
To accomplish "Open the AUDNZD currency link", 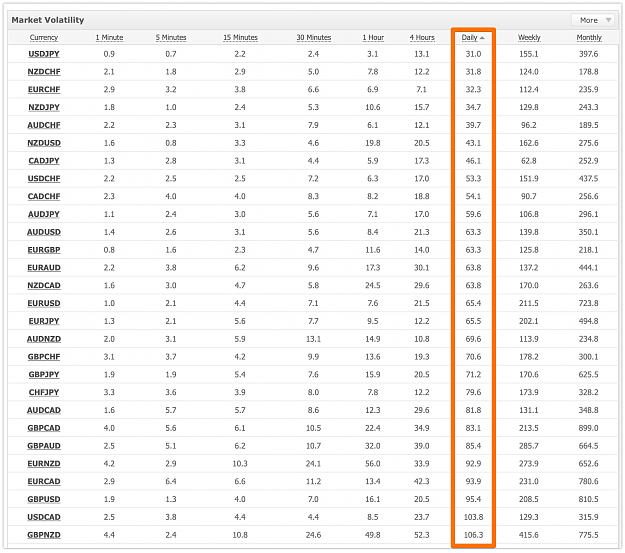I will click(x=44, y=339).
